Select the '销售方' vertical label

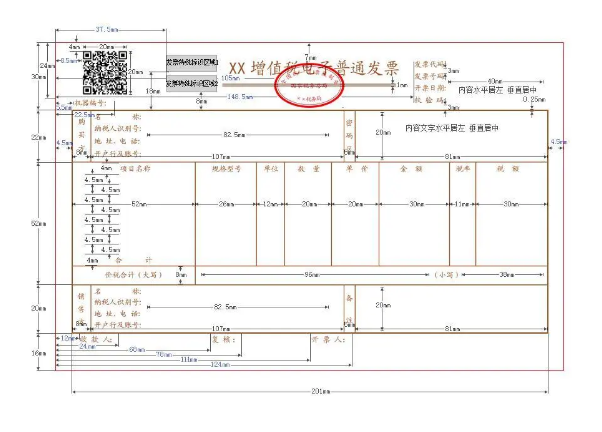(x=81, y=308)
